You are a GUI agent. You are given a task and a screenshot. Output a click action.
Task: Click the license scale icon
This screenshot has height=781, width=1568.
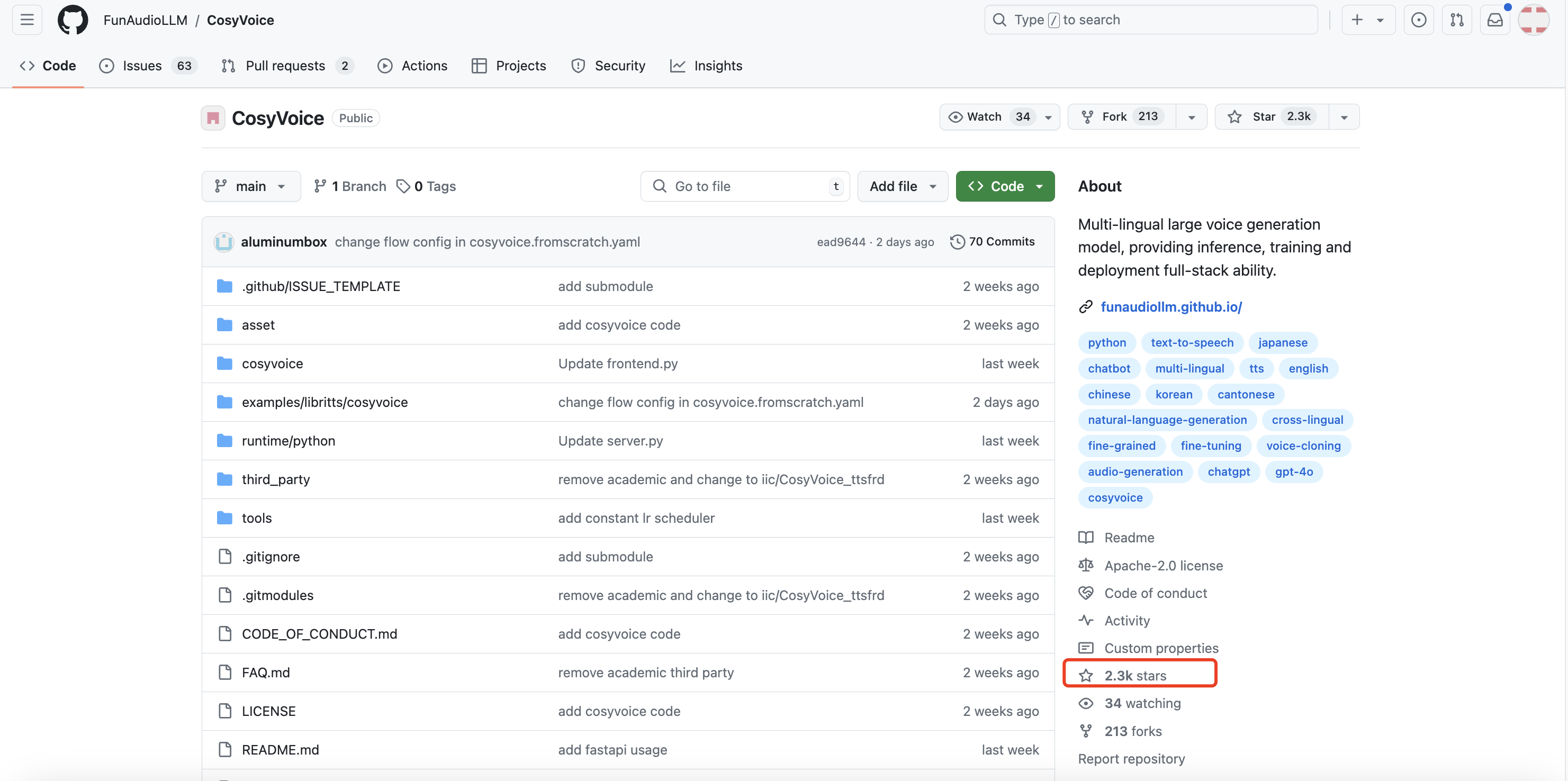tap(1085, 566)
